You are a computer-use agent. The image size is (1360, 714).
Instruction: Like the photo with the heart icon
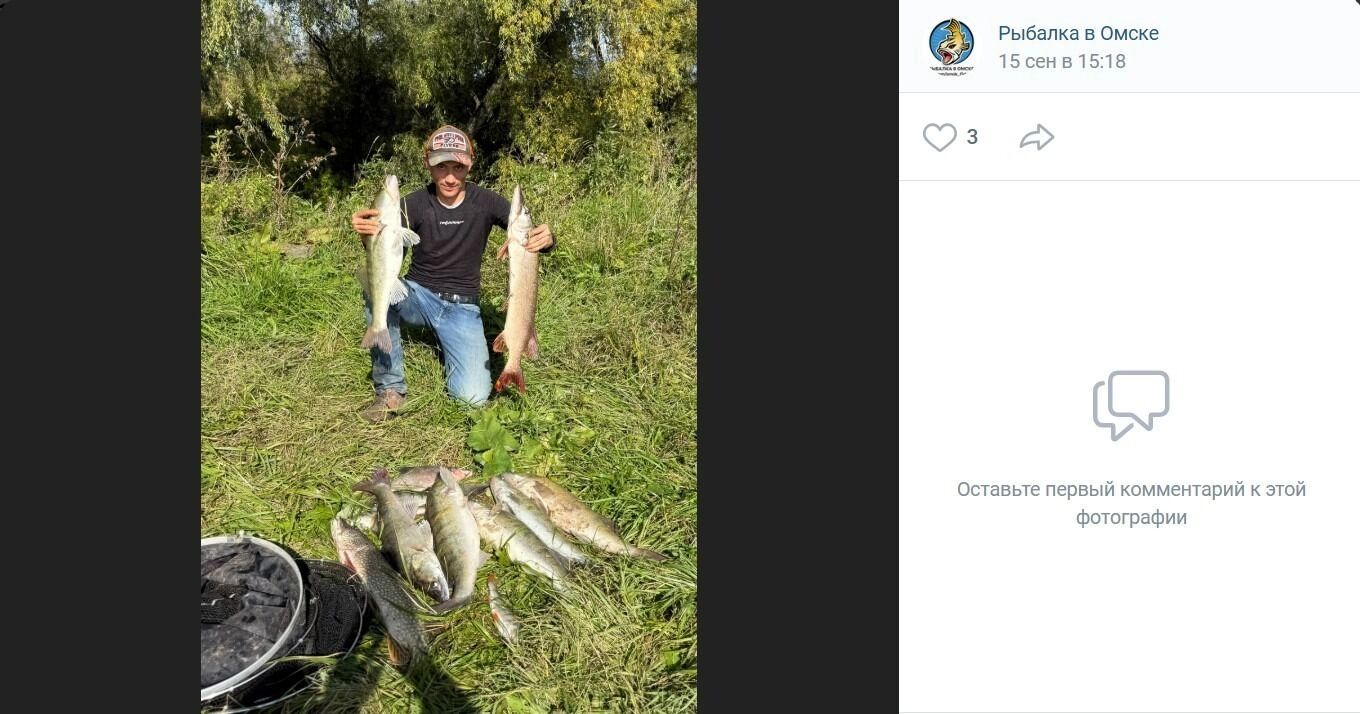[939, 137]
